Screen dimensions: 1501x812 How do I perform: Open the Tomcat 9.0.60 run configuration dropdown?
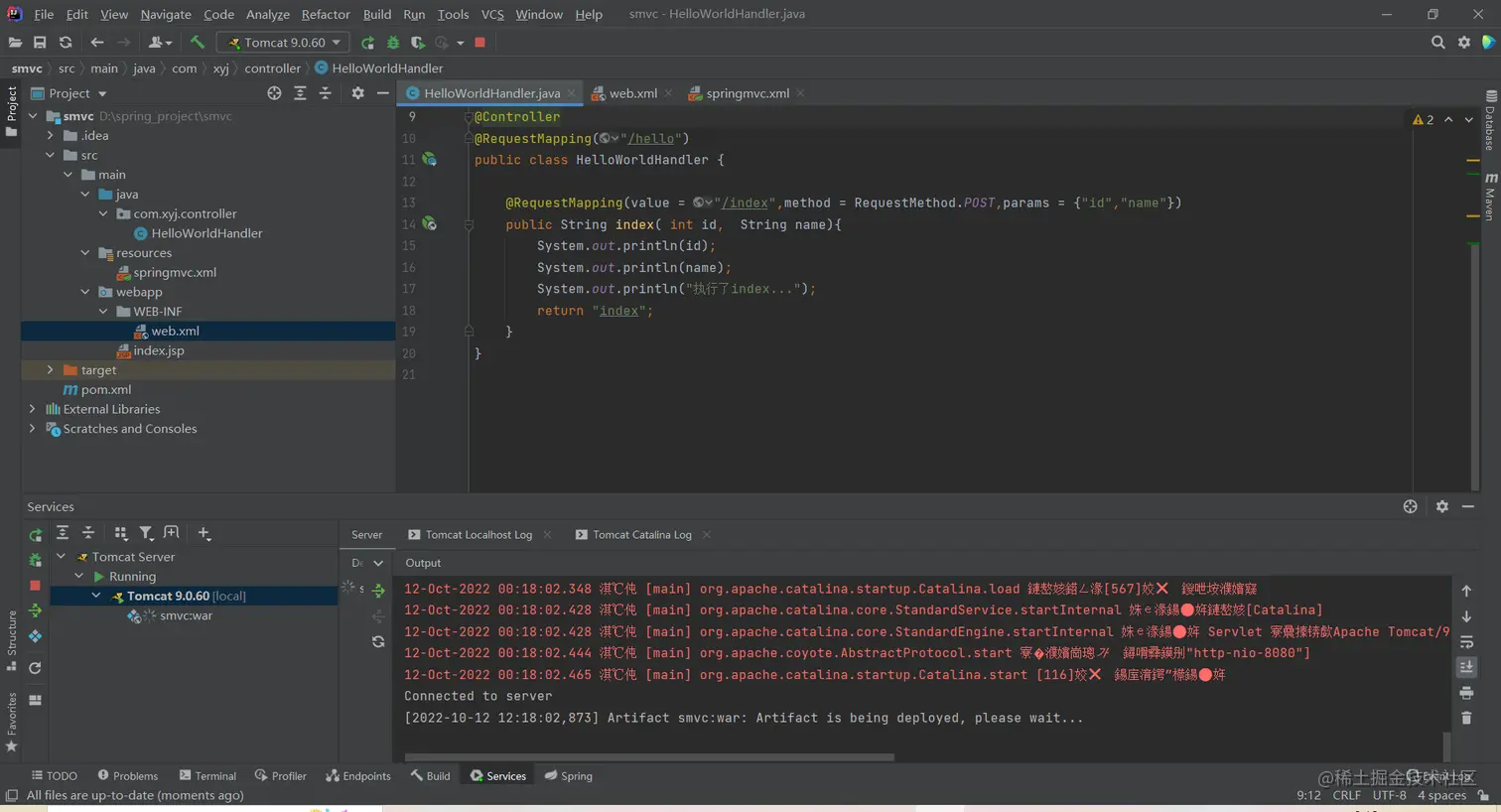(x=283, y=43)
